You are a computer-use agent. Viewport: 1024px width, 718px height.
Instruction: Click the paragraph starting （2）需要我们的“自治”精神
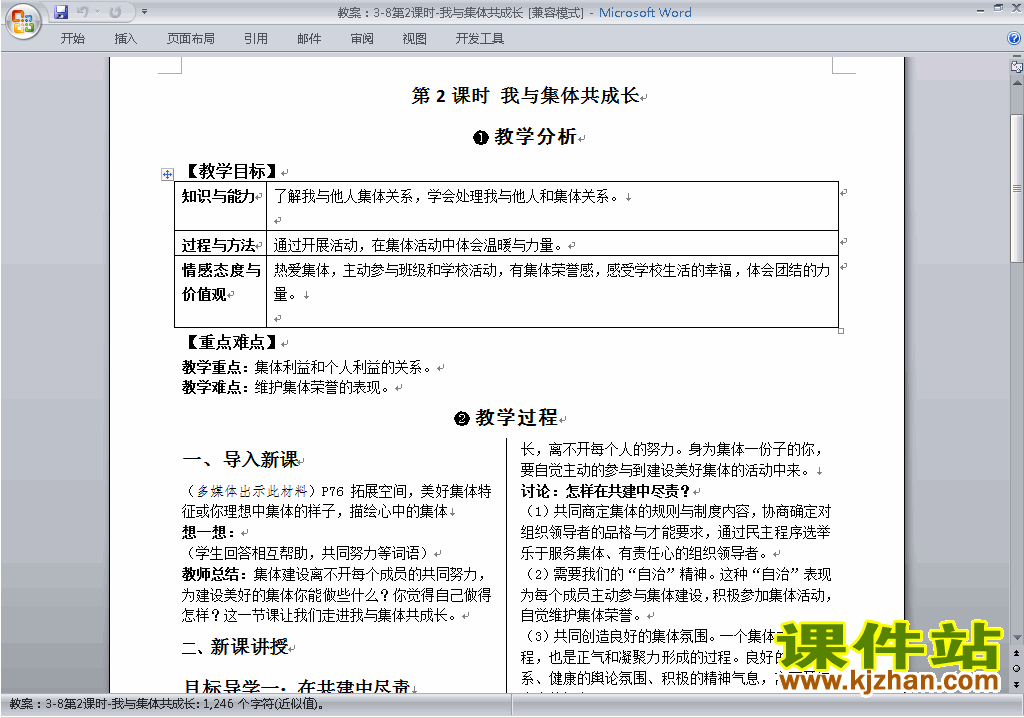pyautogui.click(x=675, y=595)
